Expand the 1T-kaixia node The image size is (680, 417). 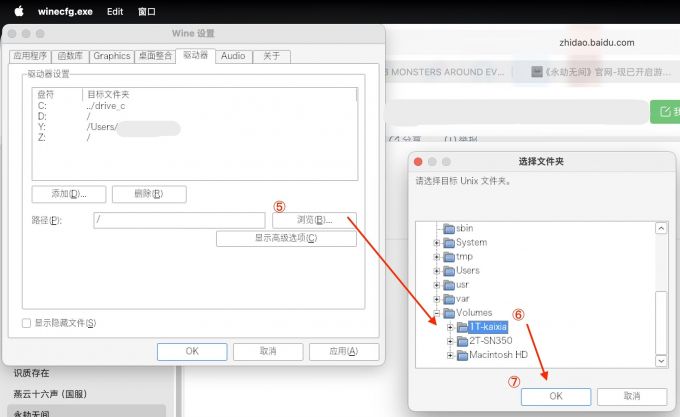point(450,327)
